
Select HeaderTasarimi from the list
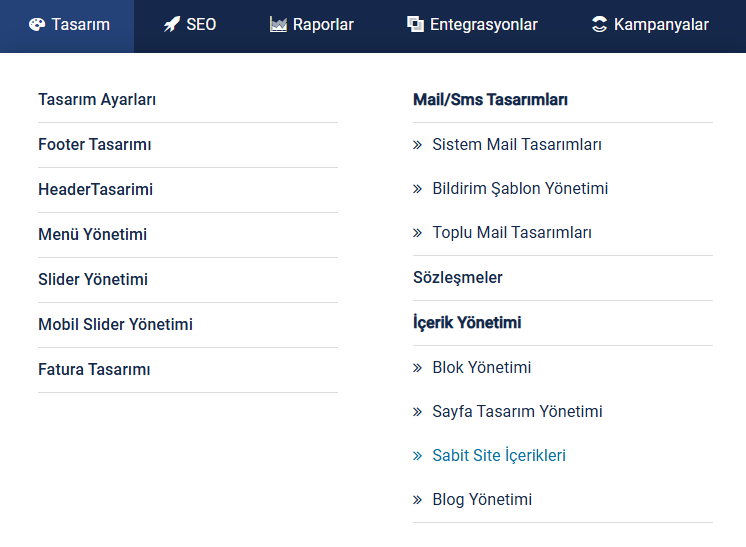point(96,189)
